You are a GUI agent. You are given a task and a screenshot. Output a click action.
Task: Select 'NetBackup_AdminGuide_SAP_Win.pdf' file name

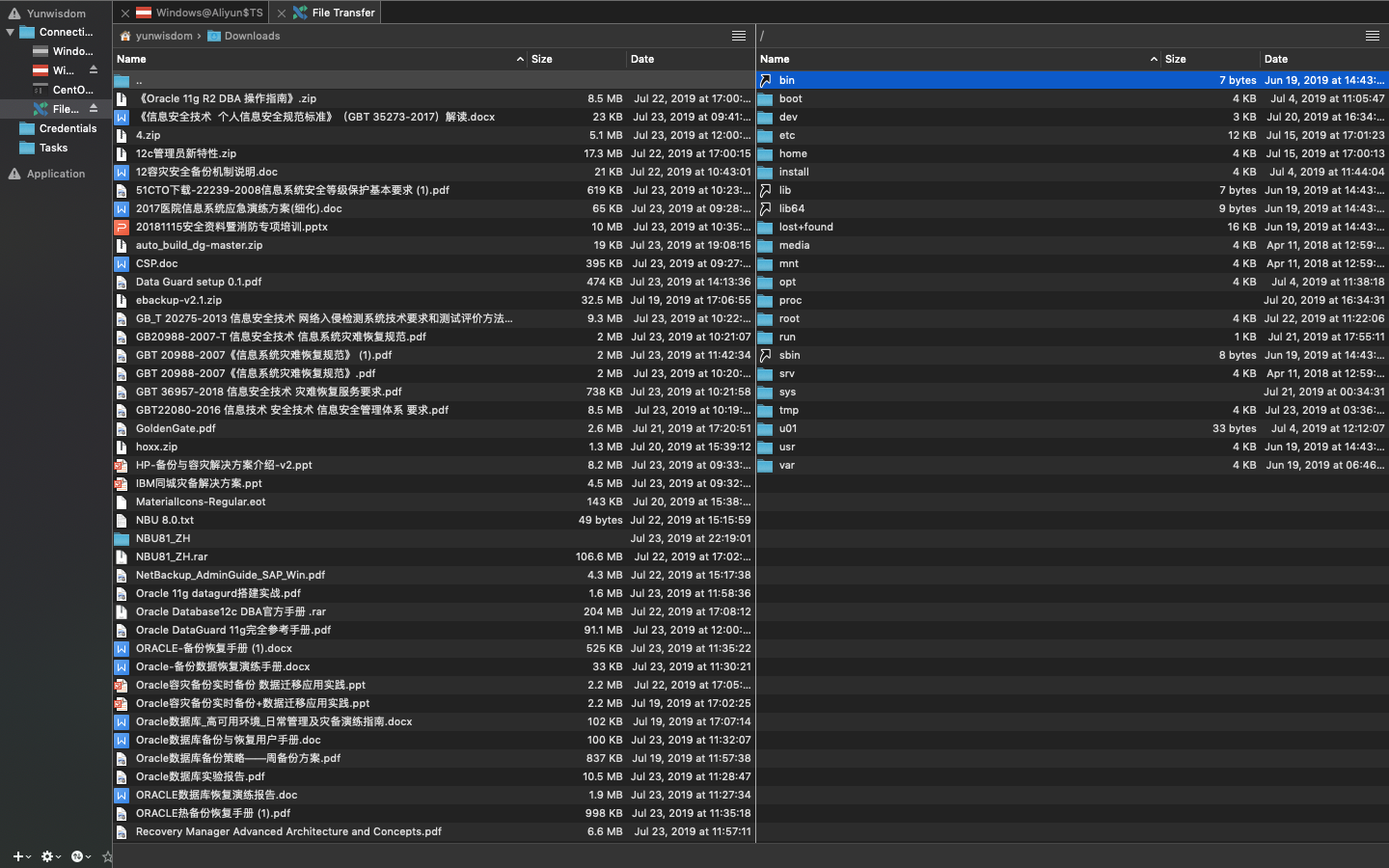pos(231,575)
